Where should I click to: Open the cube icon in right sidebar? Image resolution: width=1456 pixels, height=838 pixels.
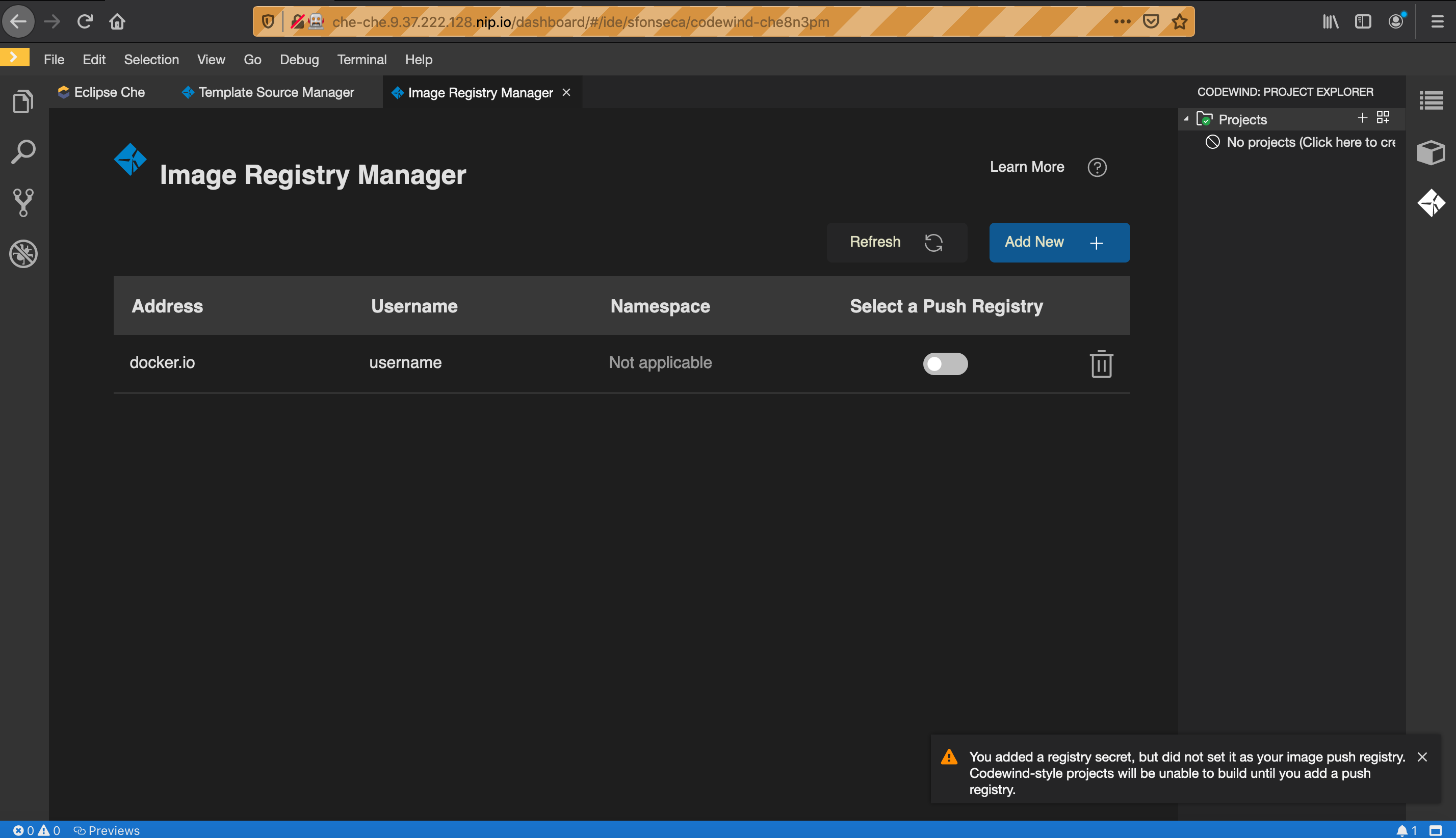pyautogui.click(x=1431, y=152)
